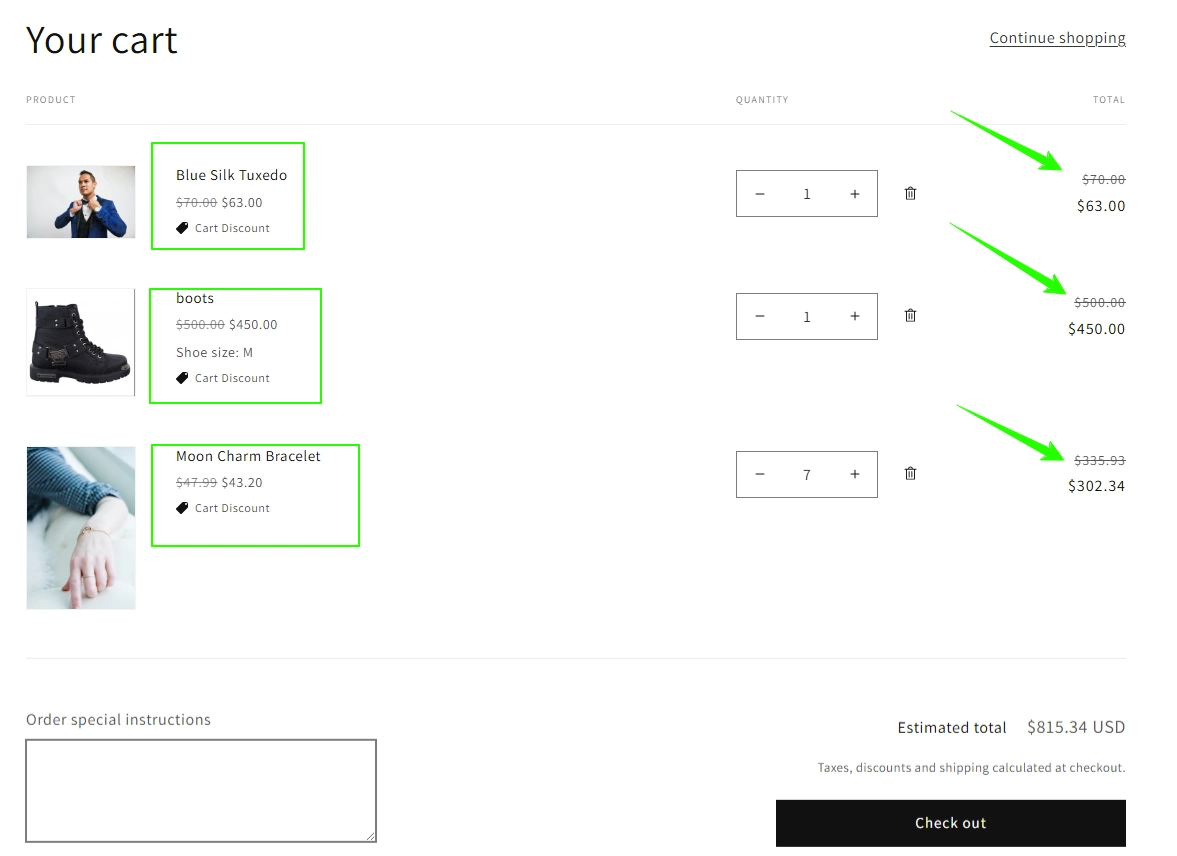This screenshot has height=856, width=1177.
Task: Select the boots quantity number field
Action: pyautogui.click(x=807, y=316)
